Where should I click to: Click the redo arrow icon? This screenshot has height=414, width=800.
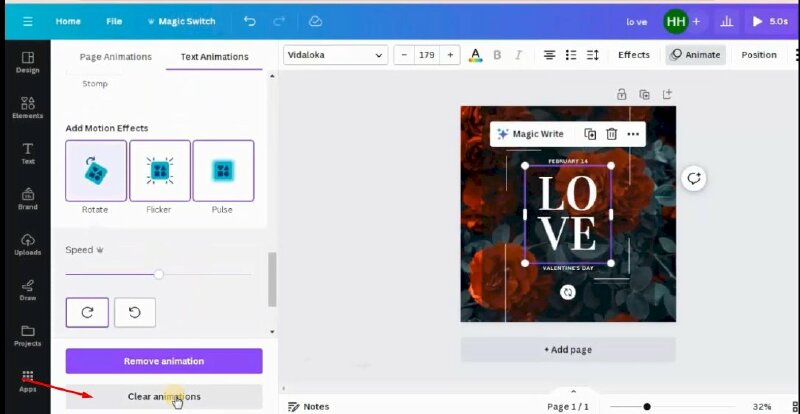(x=279, y=21)
